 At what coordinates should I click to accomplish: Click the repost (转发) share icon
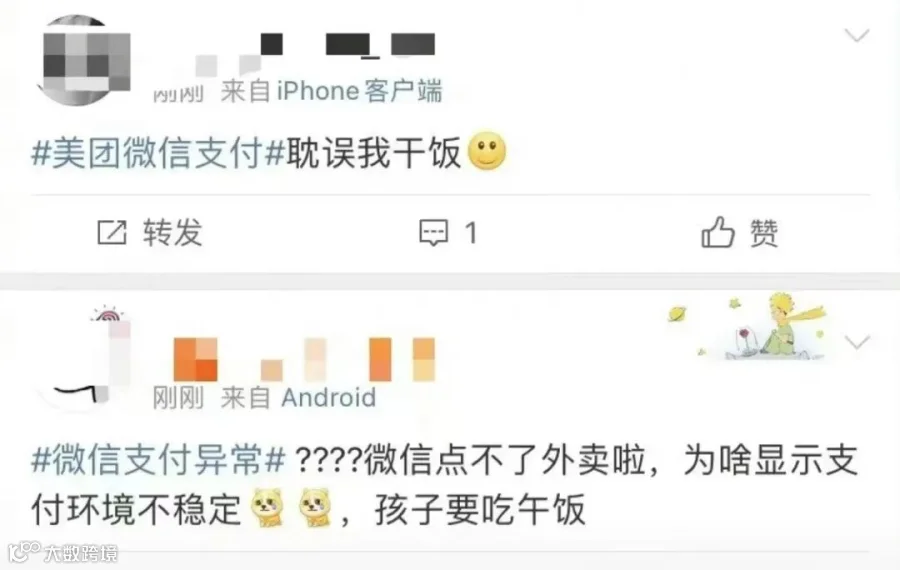(x=112, y=232)
